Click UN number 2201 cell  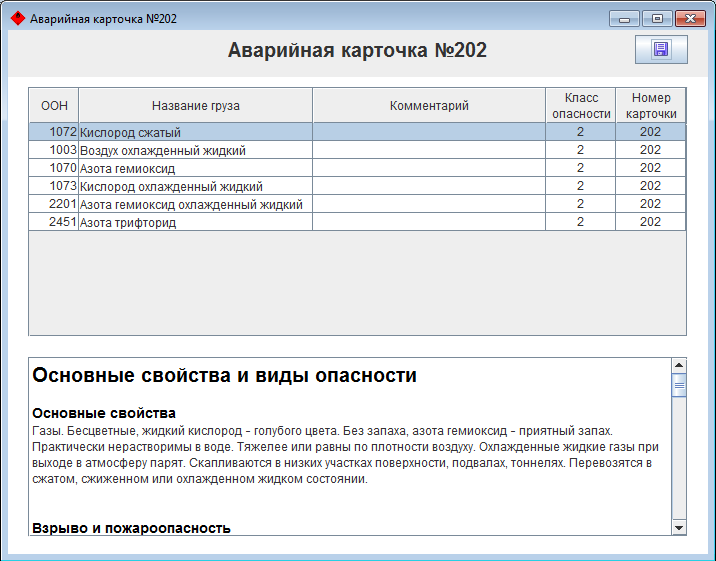tap(54, 204)
